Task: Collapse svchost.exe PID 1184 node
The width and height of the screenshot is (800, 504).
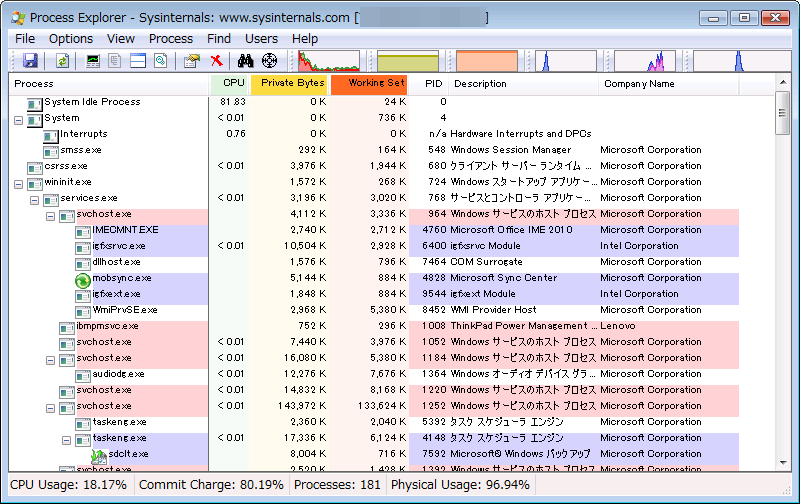Action: point(51,361)
